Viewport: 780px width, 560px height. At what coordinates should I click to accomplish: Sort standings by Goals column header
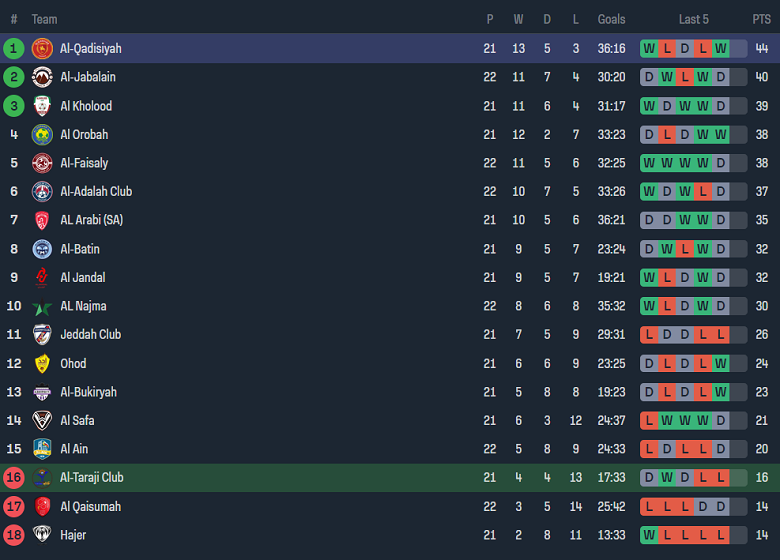[611, 19]
